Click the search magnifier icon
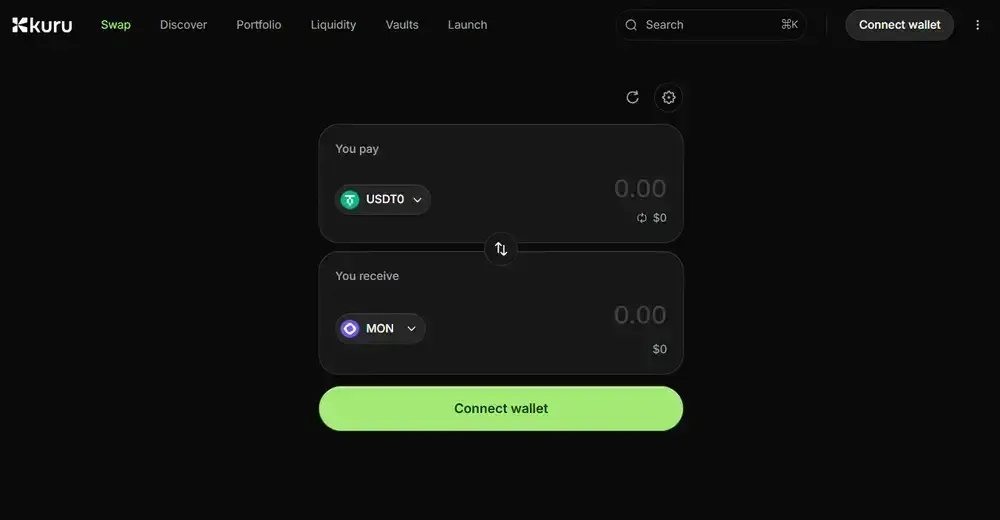Screen dimensions: 1000x520 tap(631, 25)
